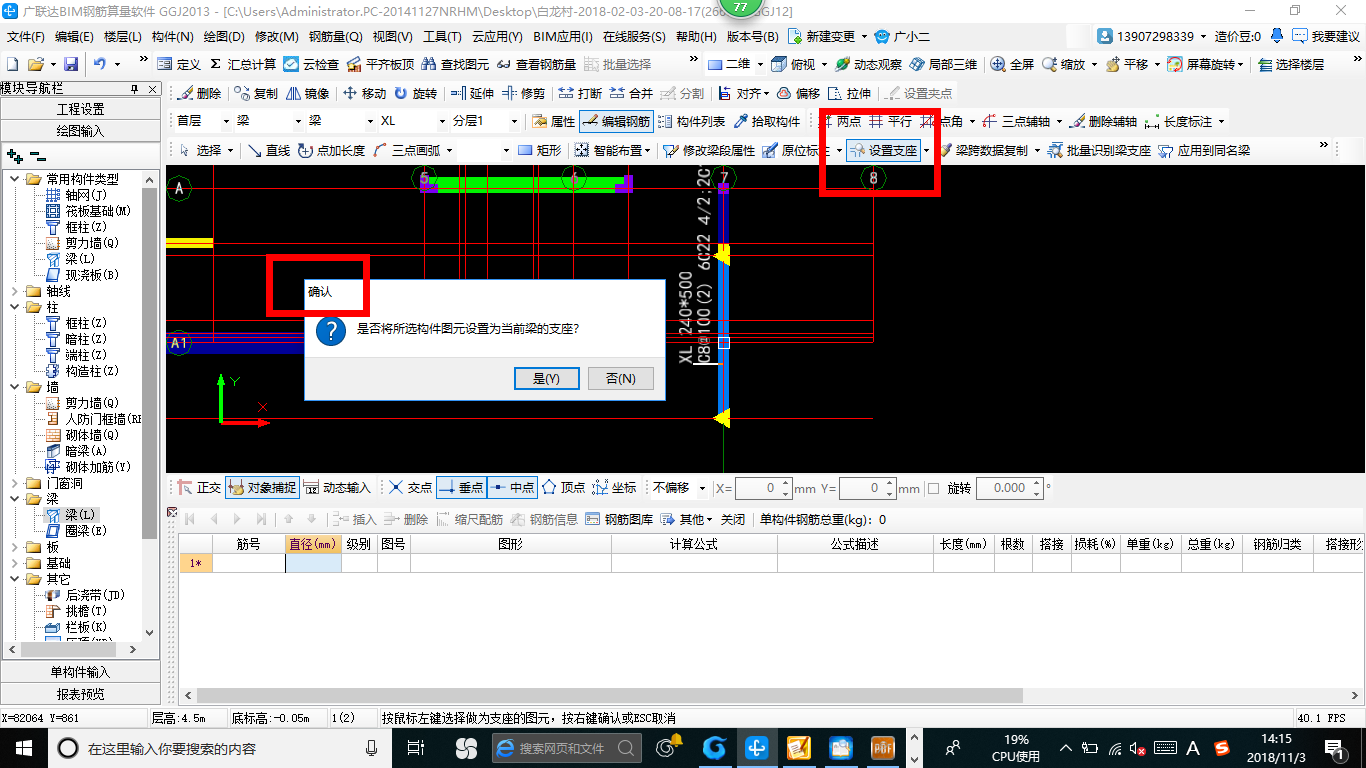Click 修改梁段属性 modify beam segment properties
1366x768 pixels.
pyautogui.click(x=709, y=151)
